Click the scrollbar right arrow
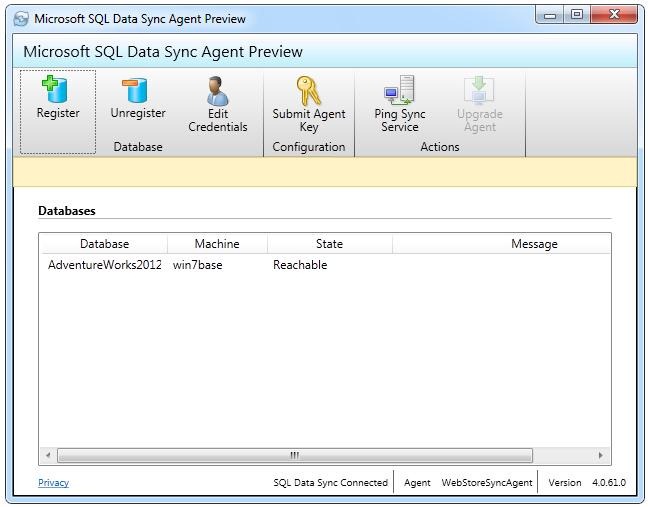This screenshot has width=648, height=507. (x=600, y=455)
